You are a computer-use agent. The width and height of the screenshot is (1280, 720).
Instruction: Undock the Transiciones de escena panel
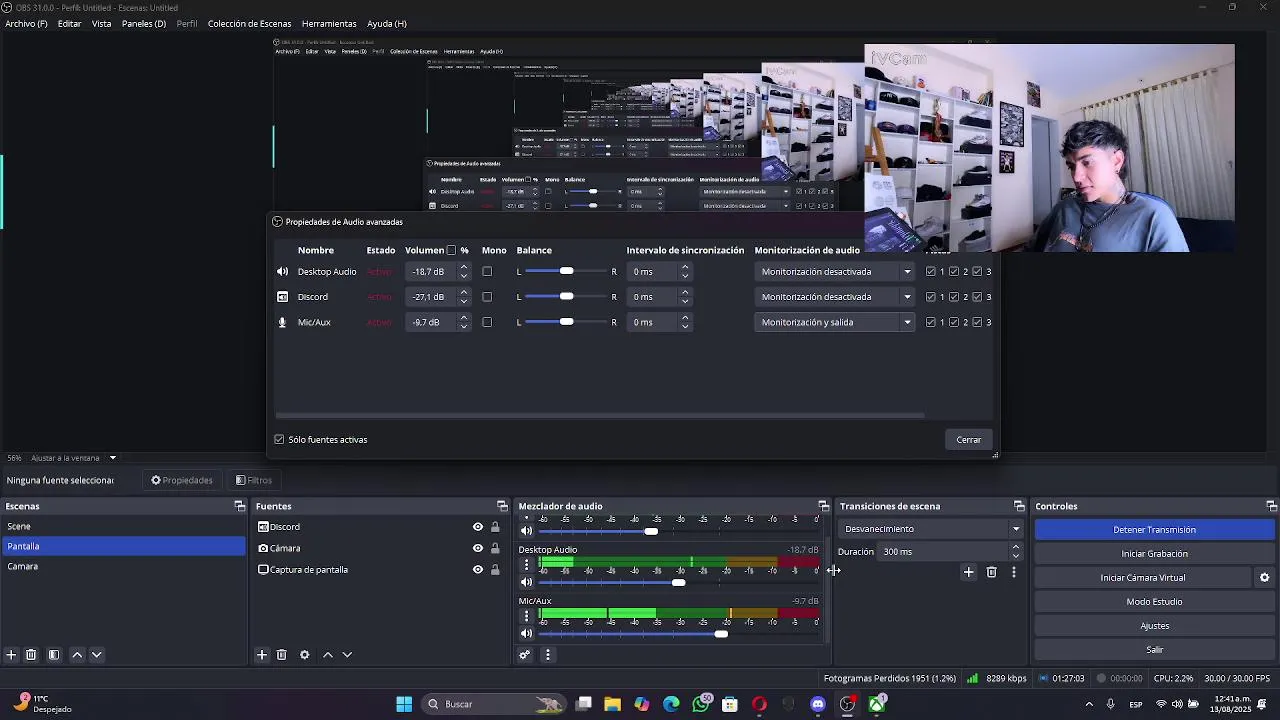1019,506
